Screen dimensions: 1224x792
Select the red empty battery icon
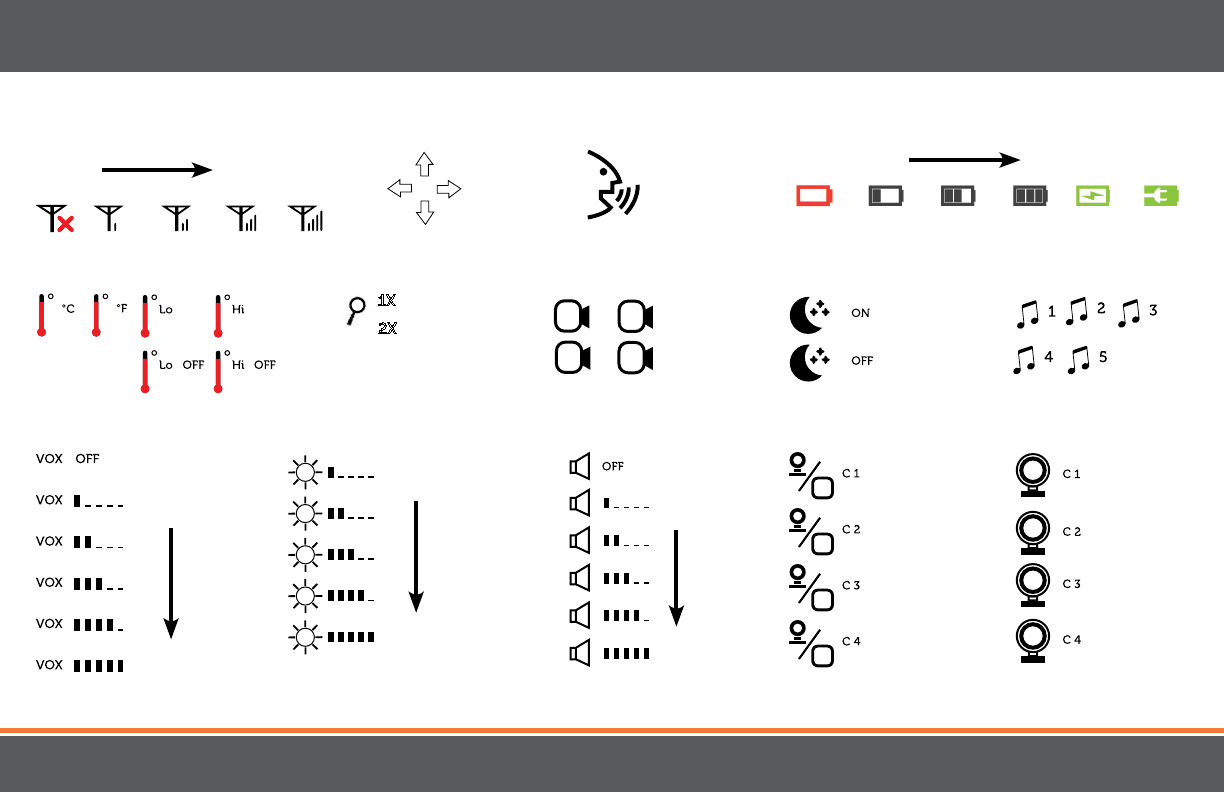coord(814,195)
